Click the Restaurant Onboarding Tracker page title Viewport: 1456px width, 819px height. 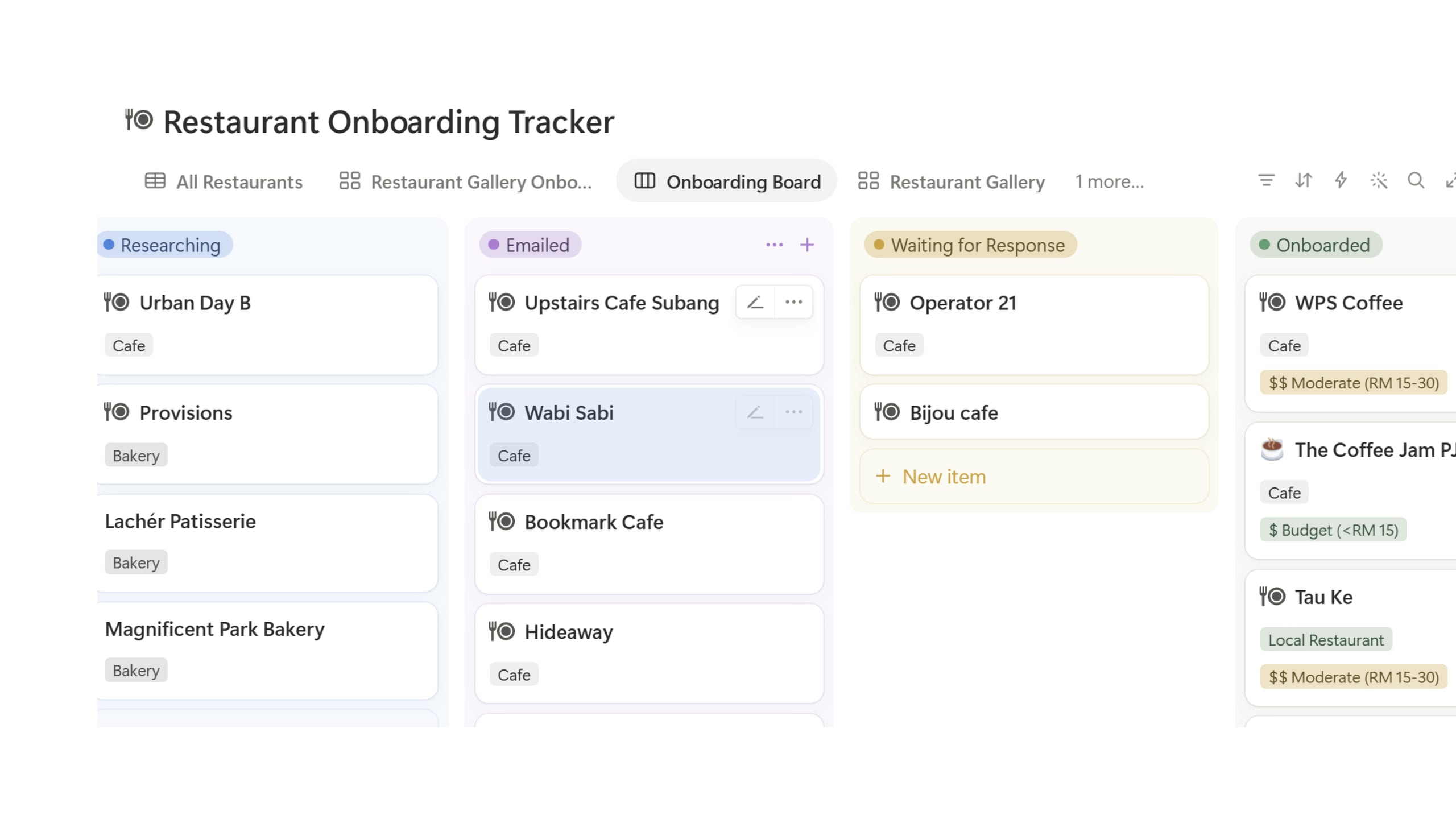pyautogui.click(x=389, y=122)
